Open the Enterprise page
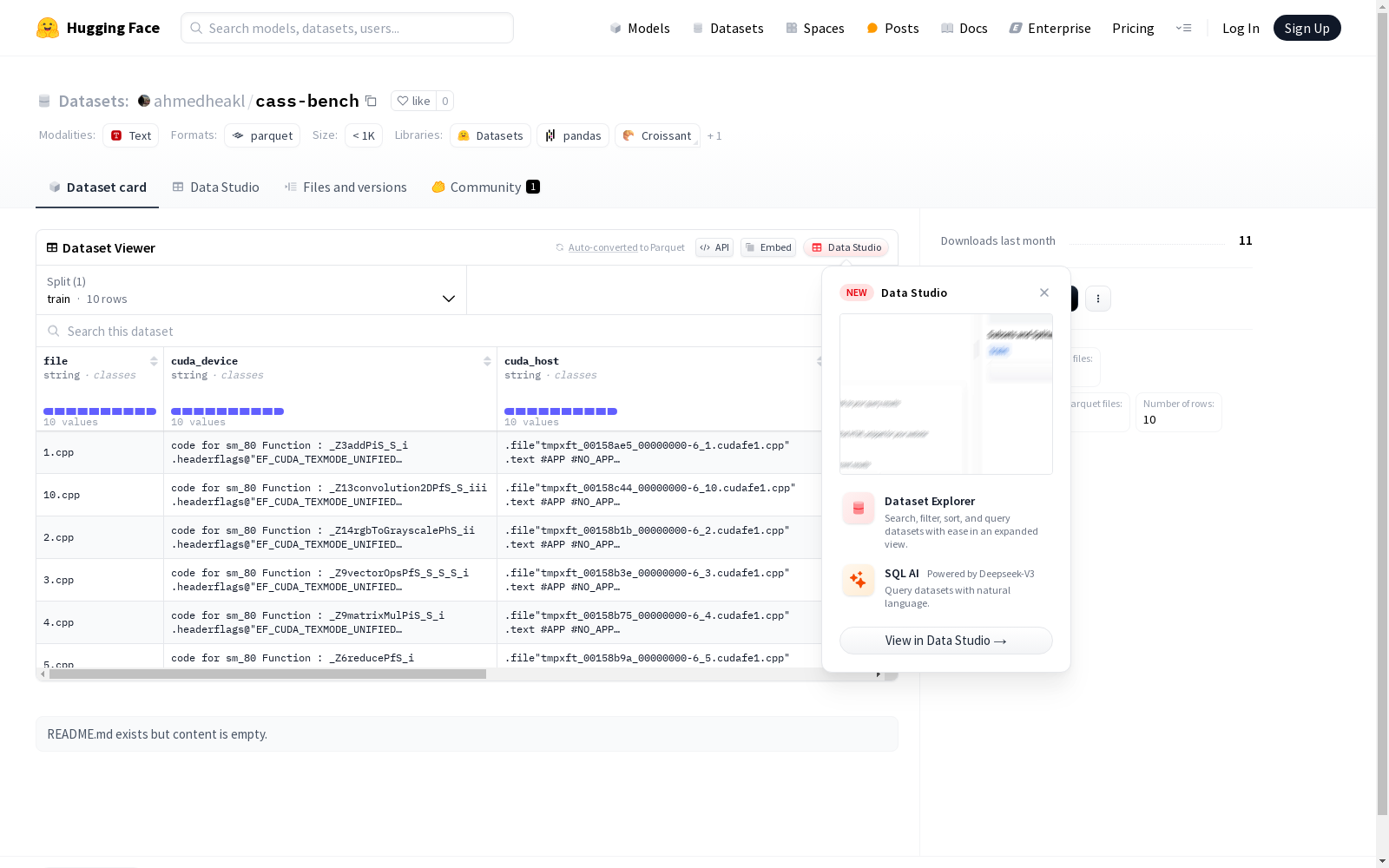 pyautogui.click(x=1050, y=28)
